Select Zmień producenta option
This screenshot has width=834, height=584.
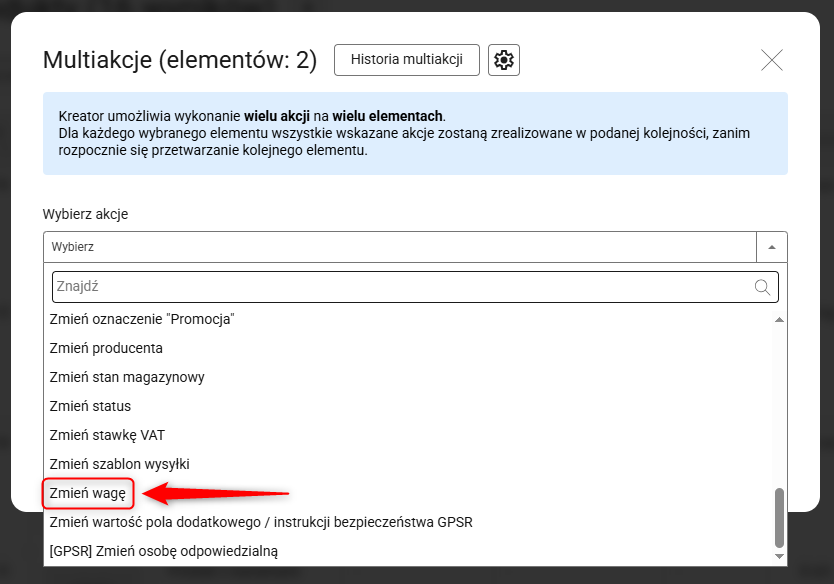point(106,348)
